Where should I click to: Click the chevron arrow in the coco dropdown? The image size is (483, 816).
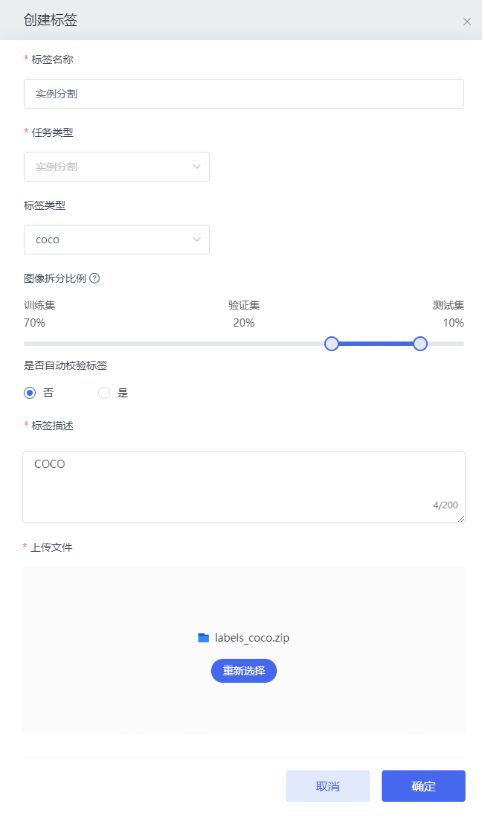pyautogui.click(x=197, y=239)
